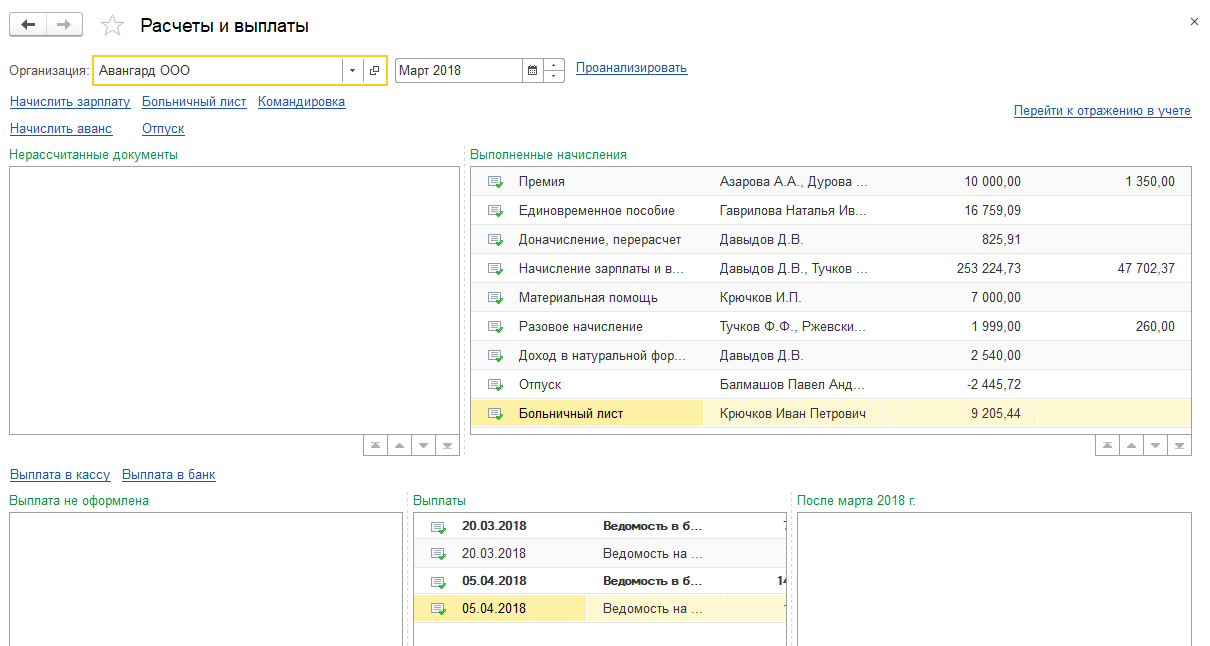Increase month using the stepper up arrow

click(x=555, y=65)
